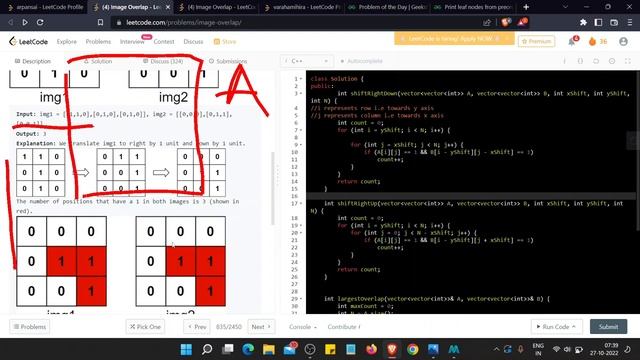Click the LeetCode logo
640x360 pixels.
(x=28, y=41)
